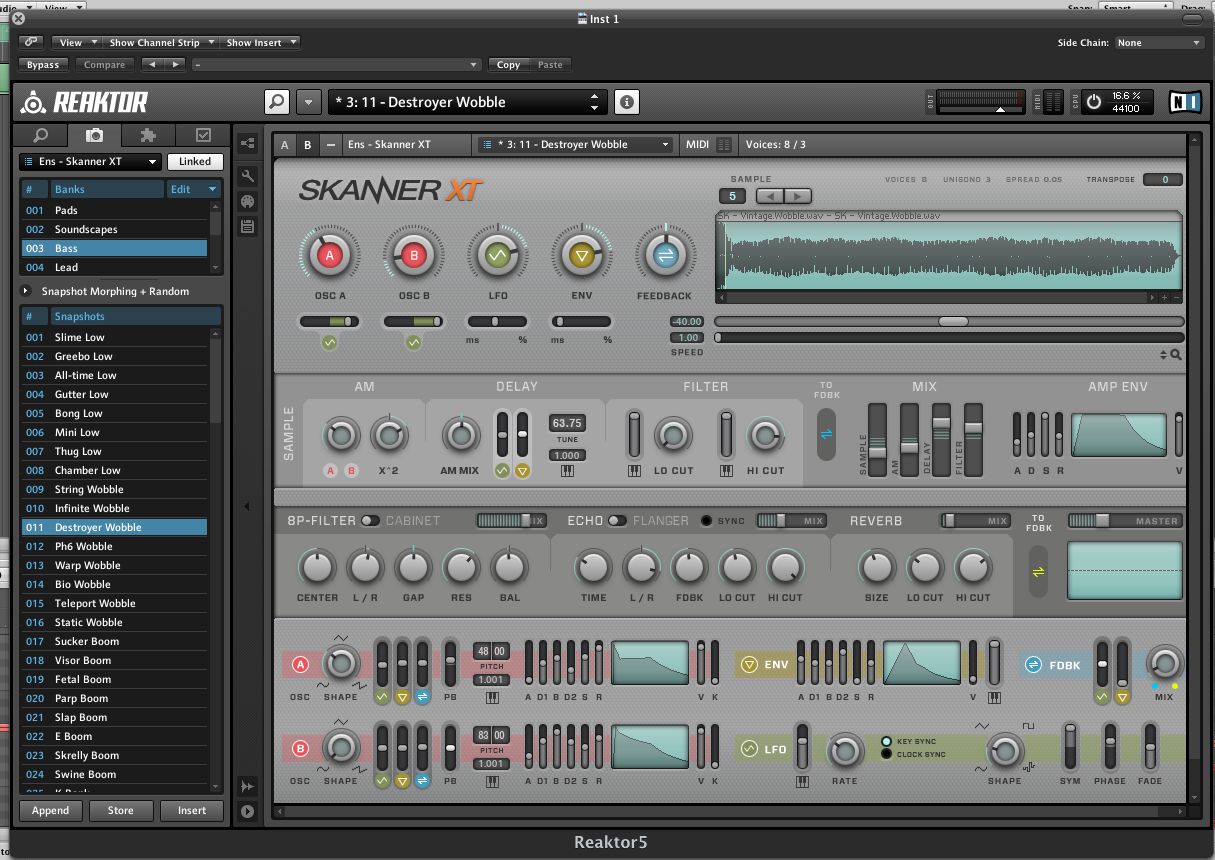Open Show Insert dropdown

point(260,42)
